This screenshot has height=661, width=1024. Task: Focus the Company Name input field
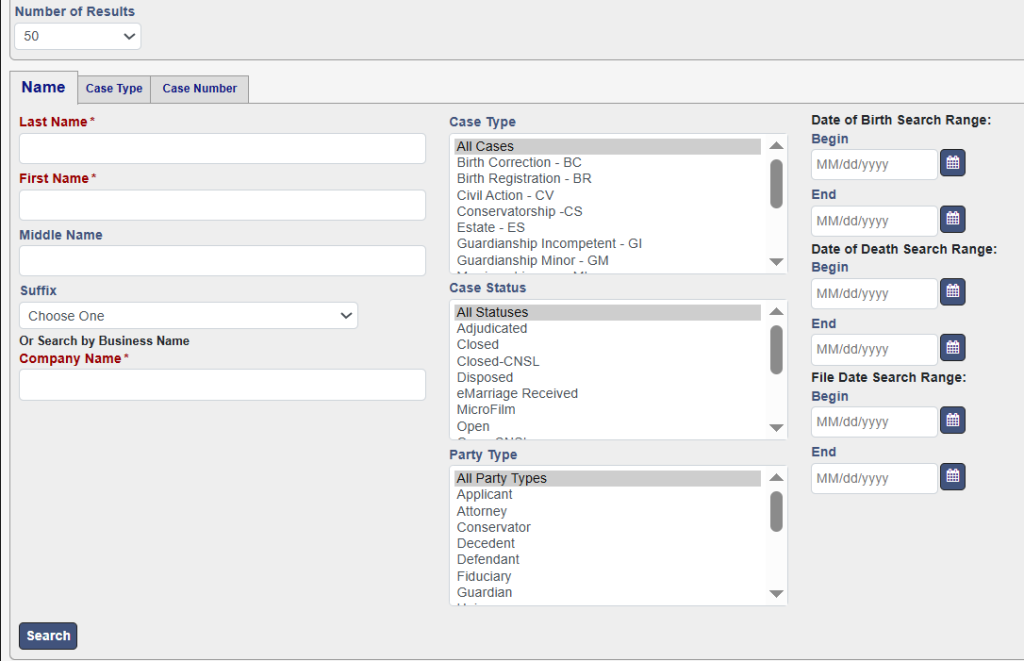pyautogui.click(x=223, y=385)
